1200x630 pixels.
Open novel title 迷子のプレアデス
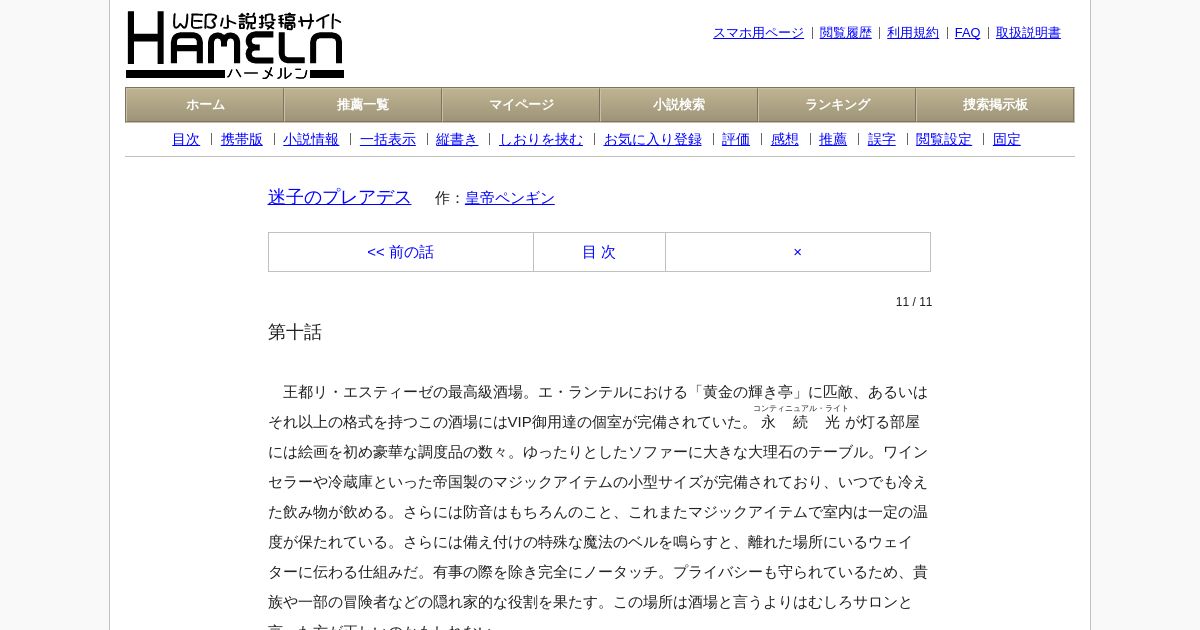click(340, 198)
